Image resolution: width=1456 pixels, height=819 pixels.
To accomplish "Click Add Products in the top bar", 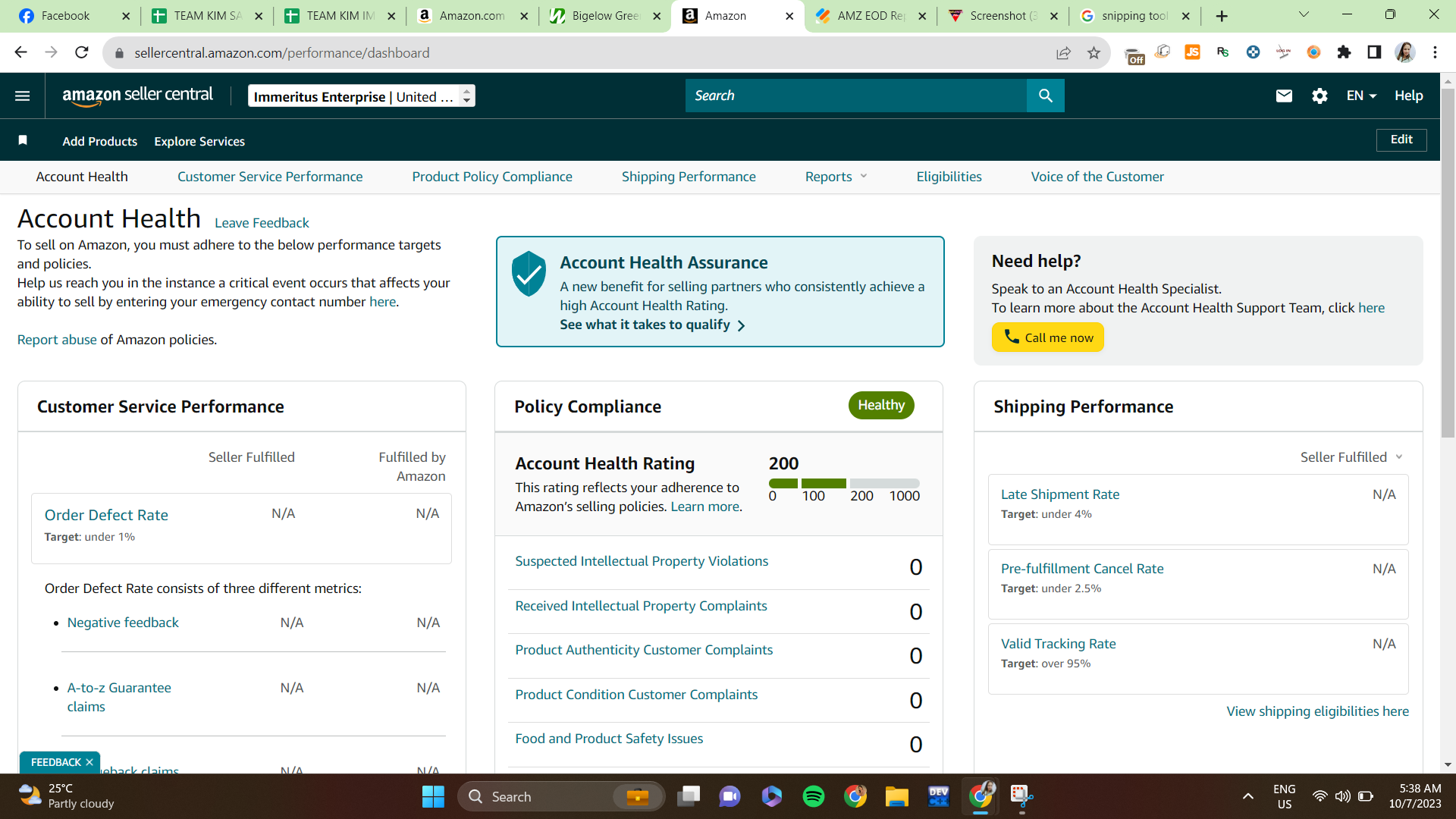I will (x=100, y=141).
